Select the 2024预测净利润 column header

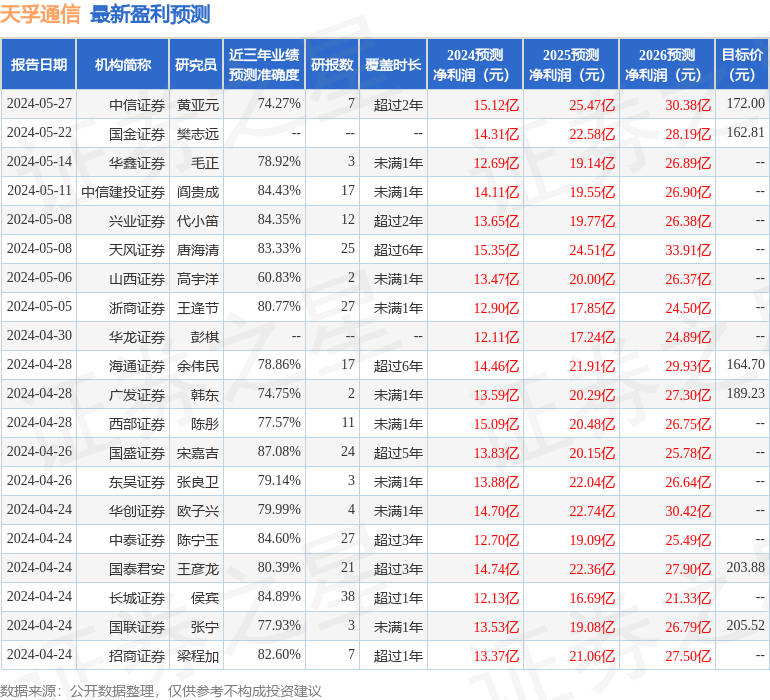[475, 64]
